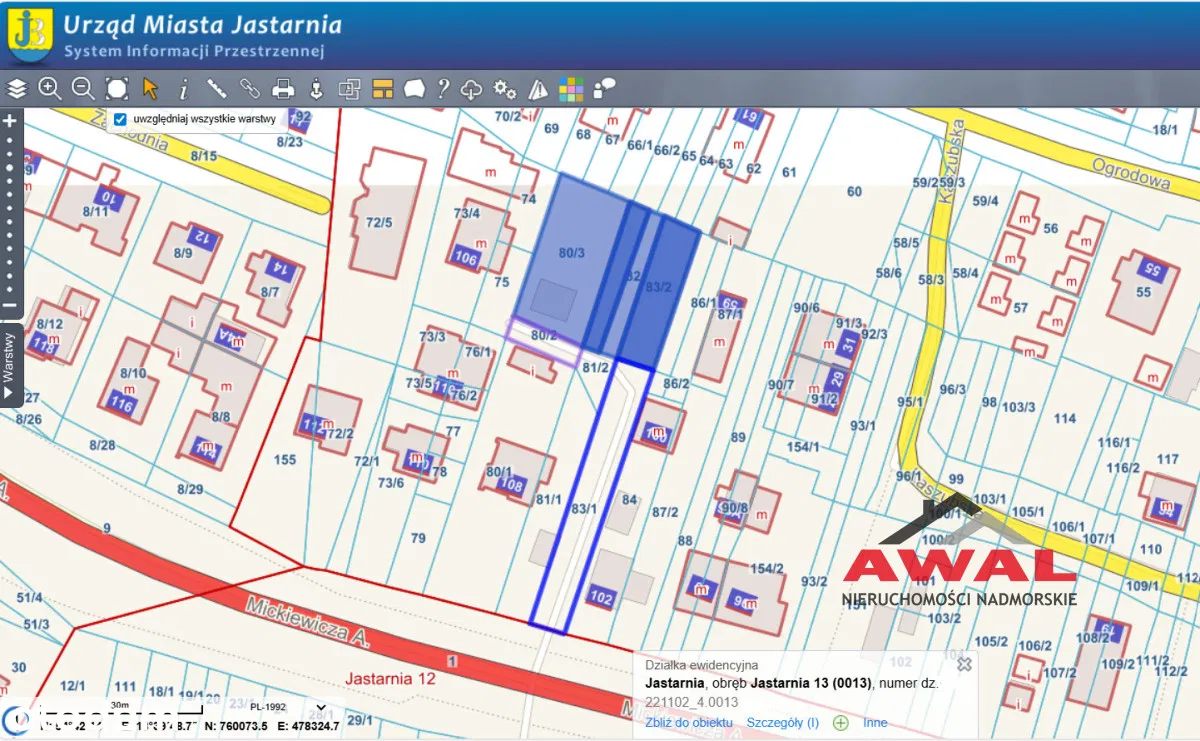The image size is (1200, 741).
Task: Choose the measure ruler tool
Action: 216,89
